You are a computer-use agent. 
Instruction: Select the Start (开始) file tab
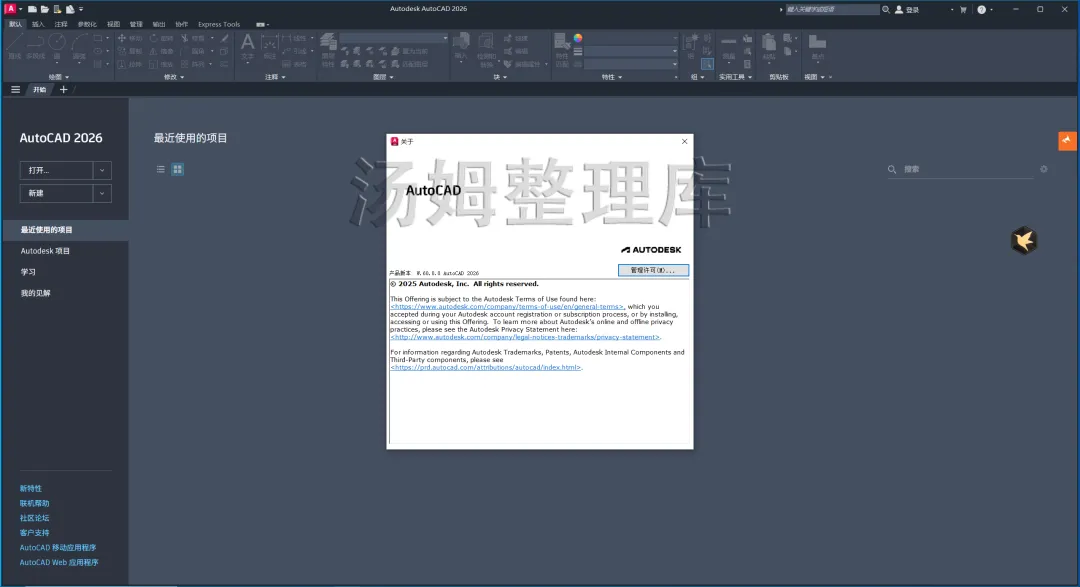click(x=39, y=90)
